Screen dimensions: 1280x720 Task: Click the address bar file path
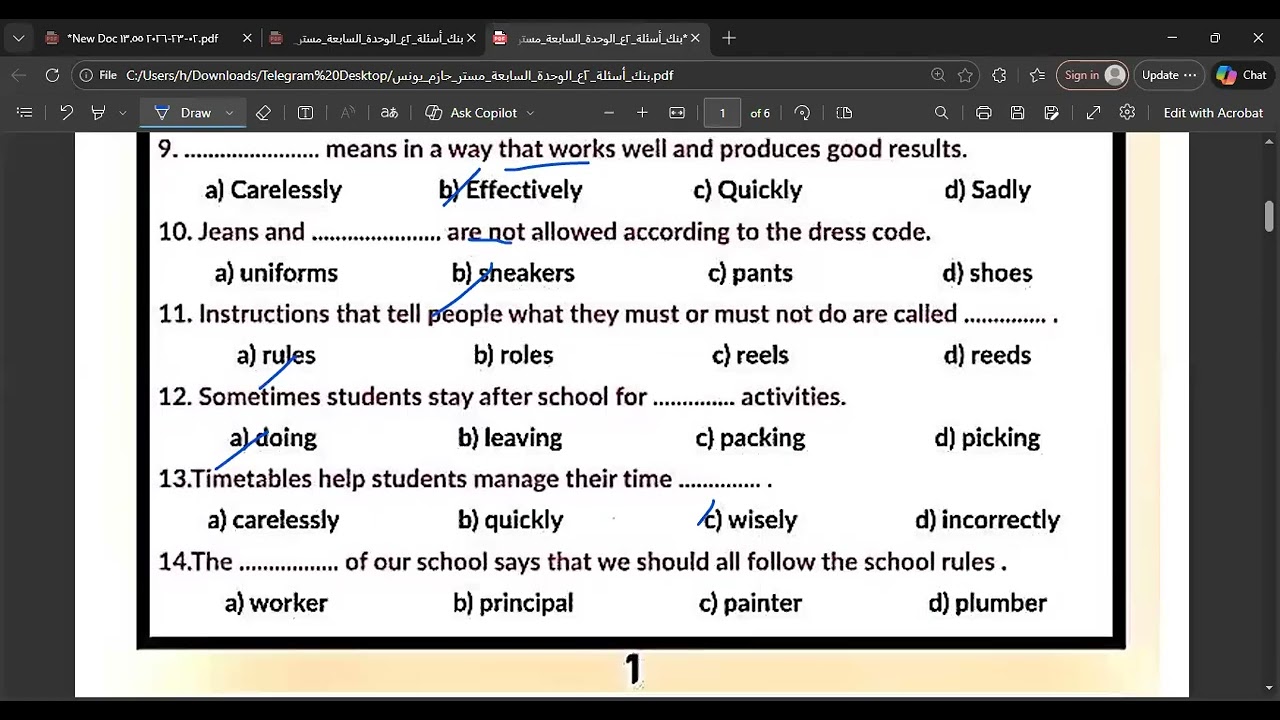[399, 75]
